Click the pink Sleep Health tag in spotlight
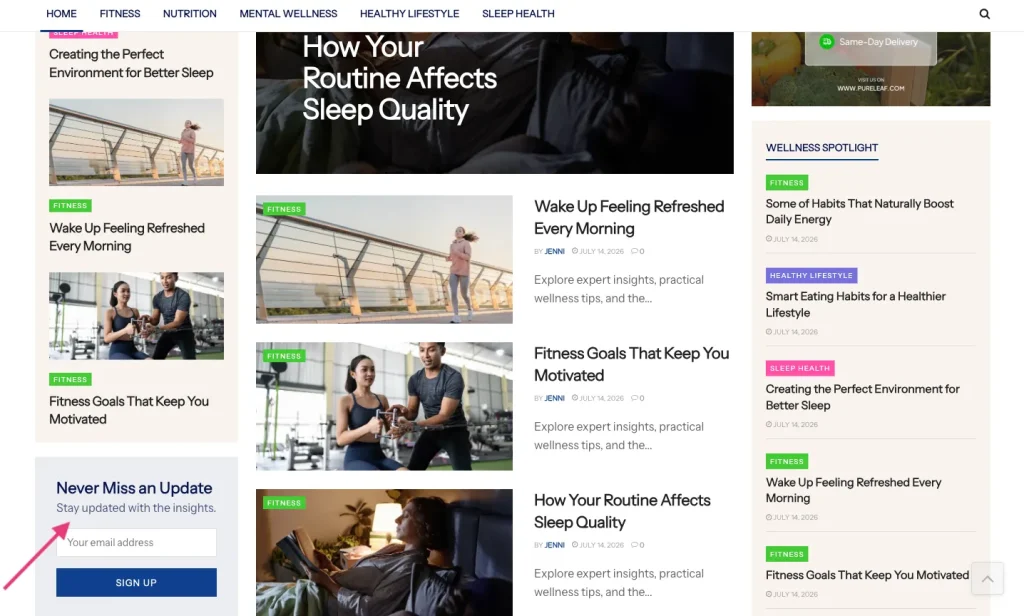The image size is (1024, 616). click(800, 368)
